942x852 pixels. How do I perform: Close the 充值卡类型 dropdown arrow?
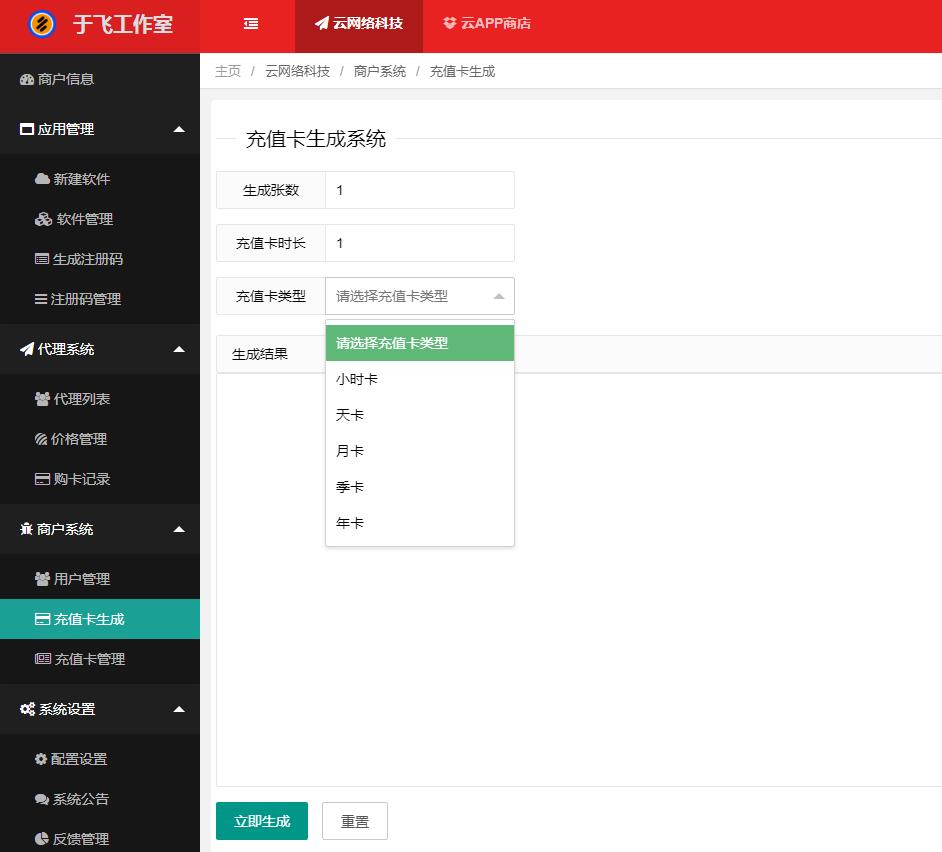pos(499,296)
